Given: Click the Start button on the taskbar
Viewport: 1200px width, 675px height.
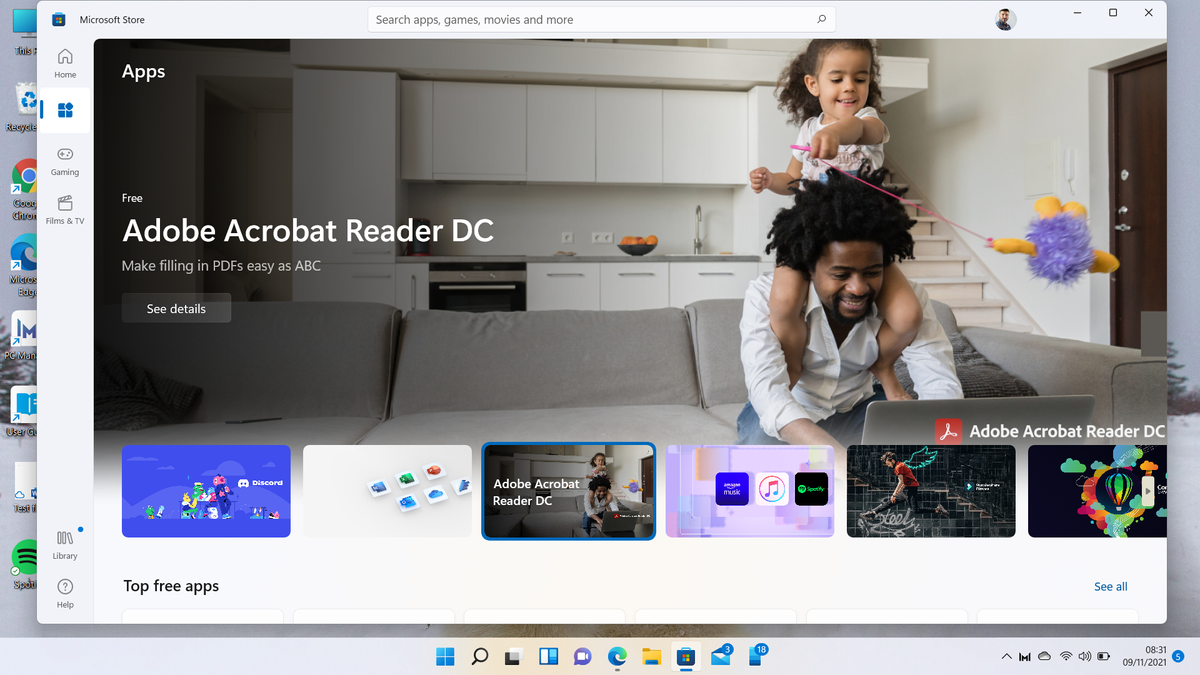Looking at the screenshot, I should pos(444,657).
